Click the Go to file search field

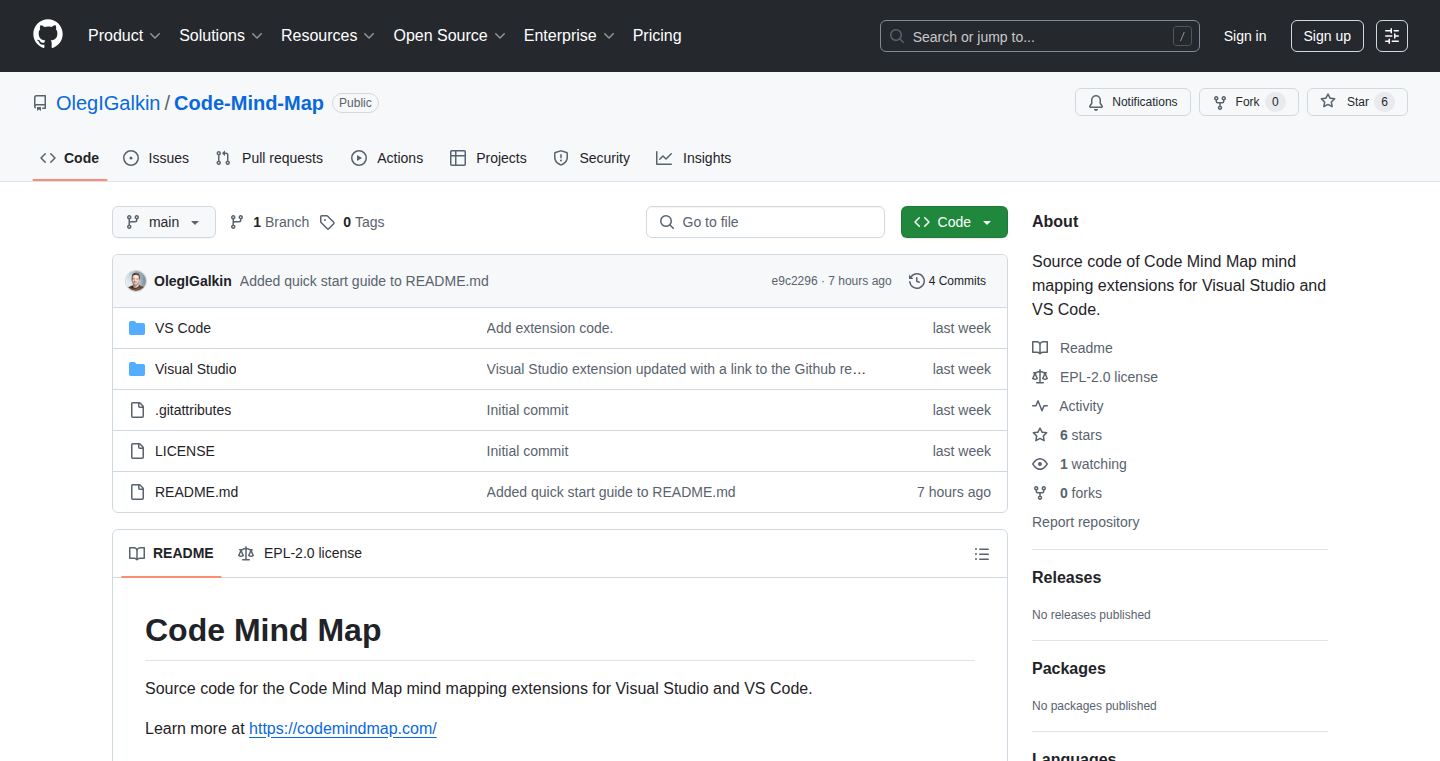[766, 222]
